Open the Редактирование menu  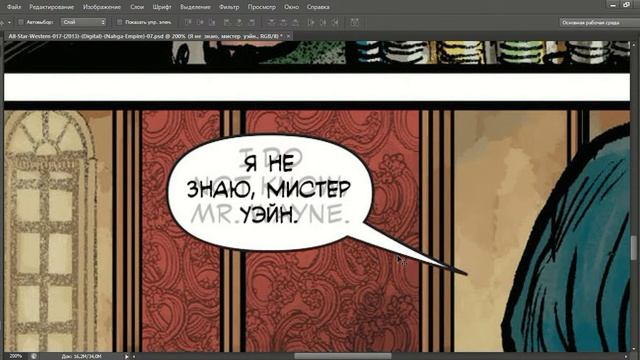click(x=52, y=7)
